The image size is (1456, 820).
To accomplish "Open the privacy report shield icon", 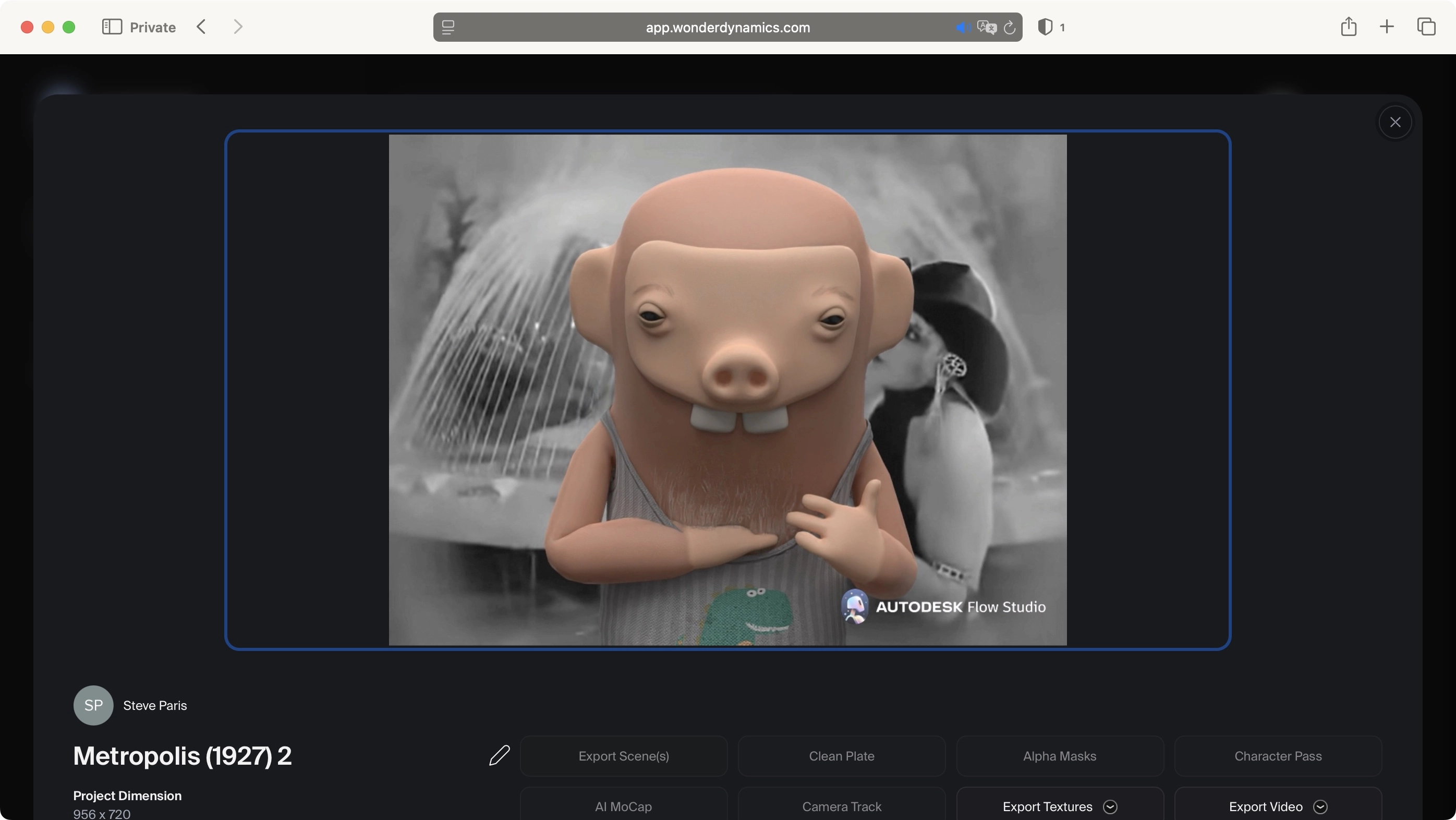I will [1045, 27].
